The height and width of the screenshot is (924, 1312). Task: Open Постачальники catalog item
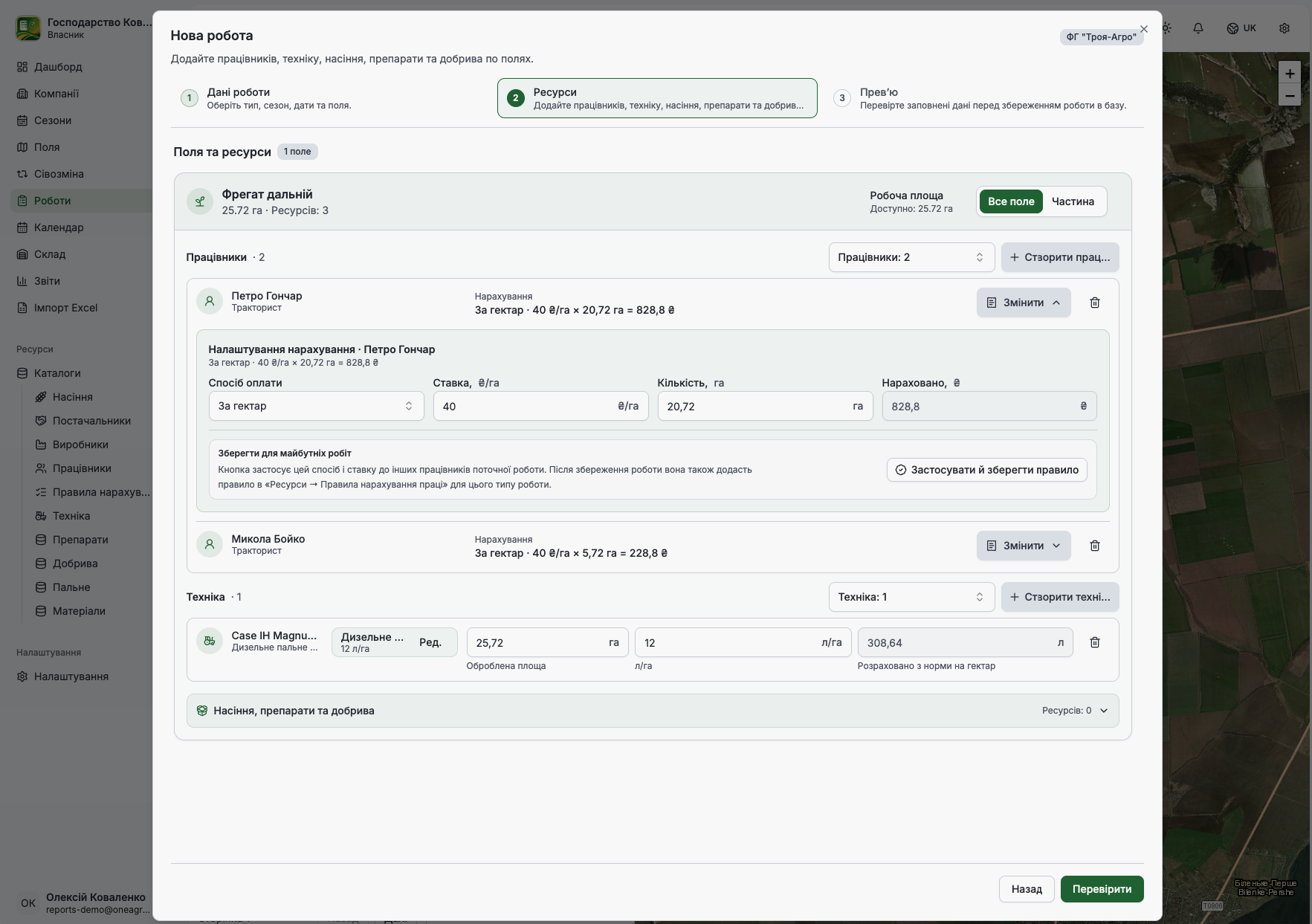91,421
